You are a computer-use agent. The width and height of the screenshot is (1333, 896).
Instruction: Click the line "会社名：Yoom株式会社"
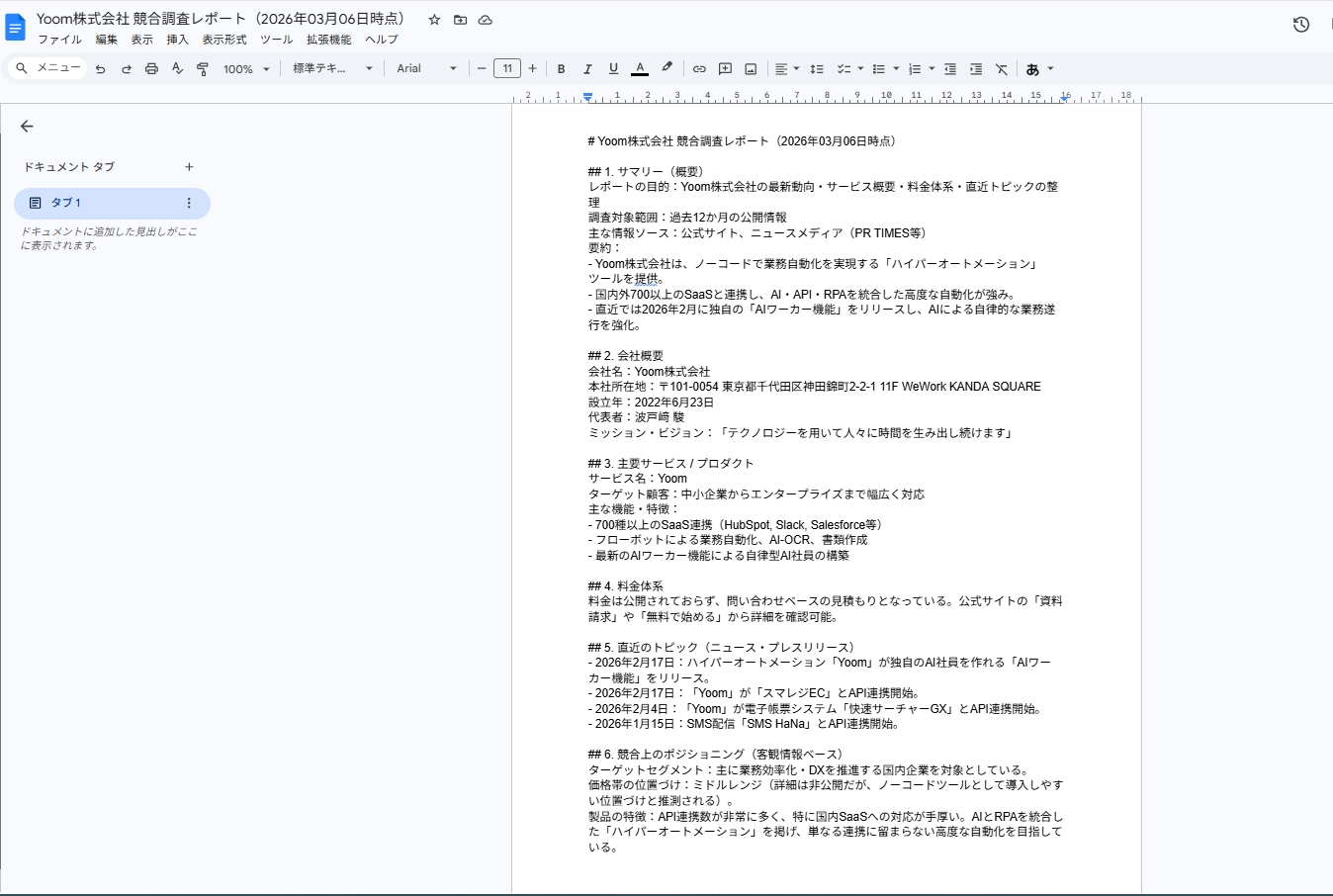649,372
